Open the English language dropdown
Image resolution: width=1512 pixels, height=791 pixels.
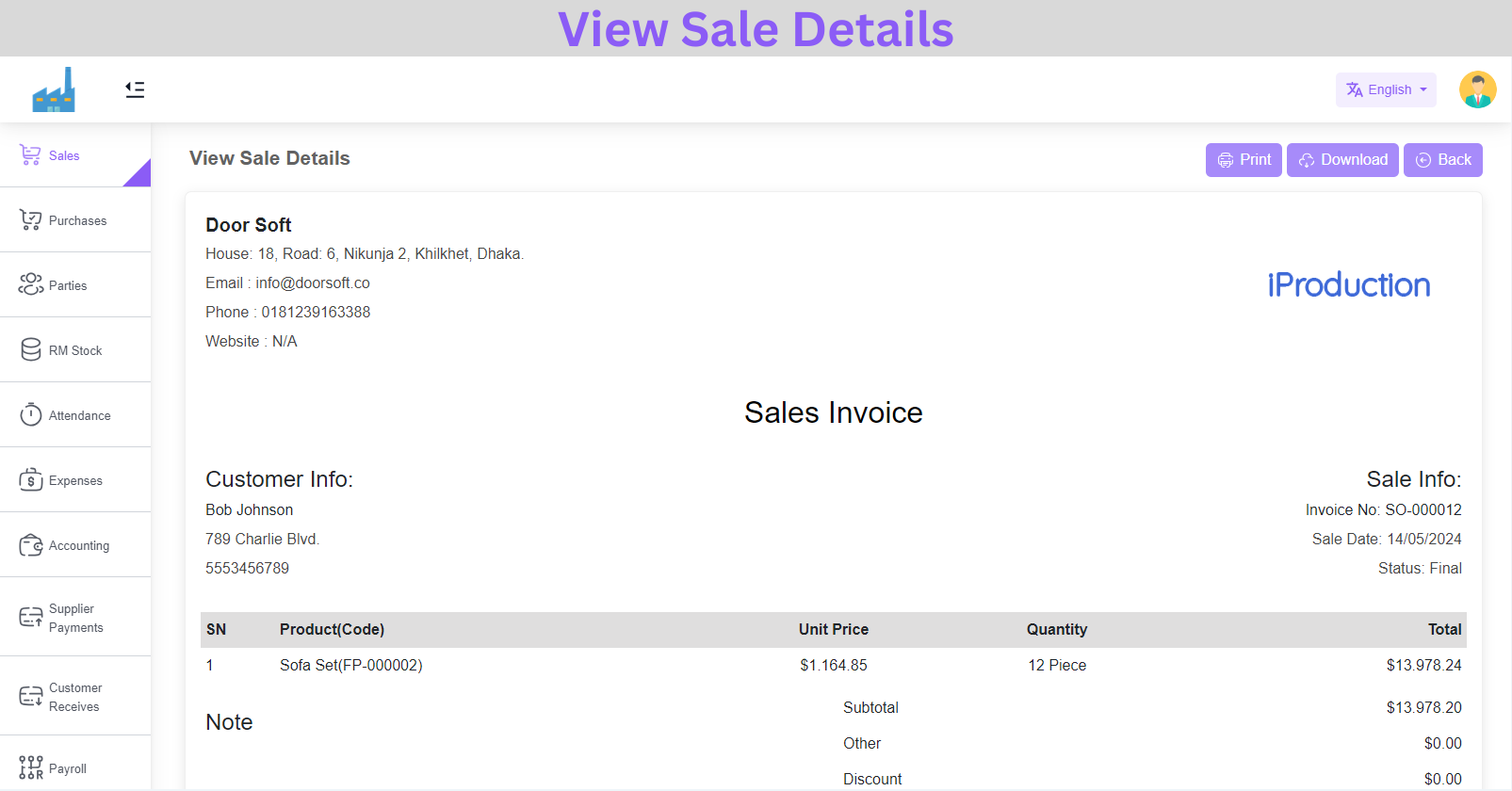click(1386, 89)
